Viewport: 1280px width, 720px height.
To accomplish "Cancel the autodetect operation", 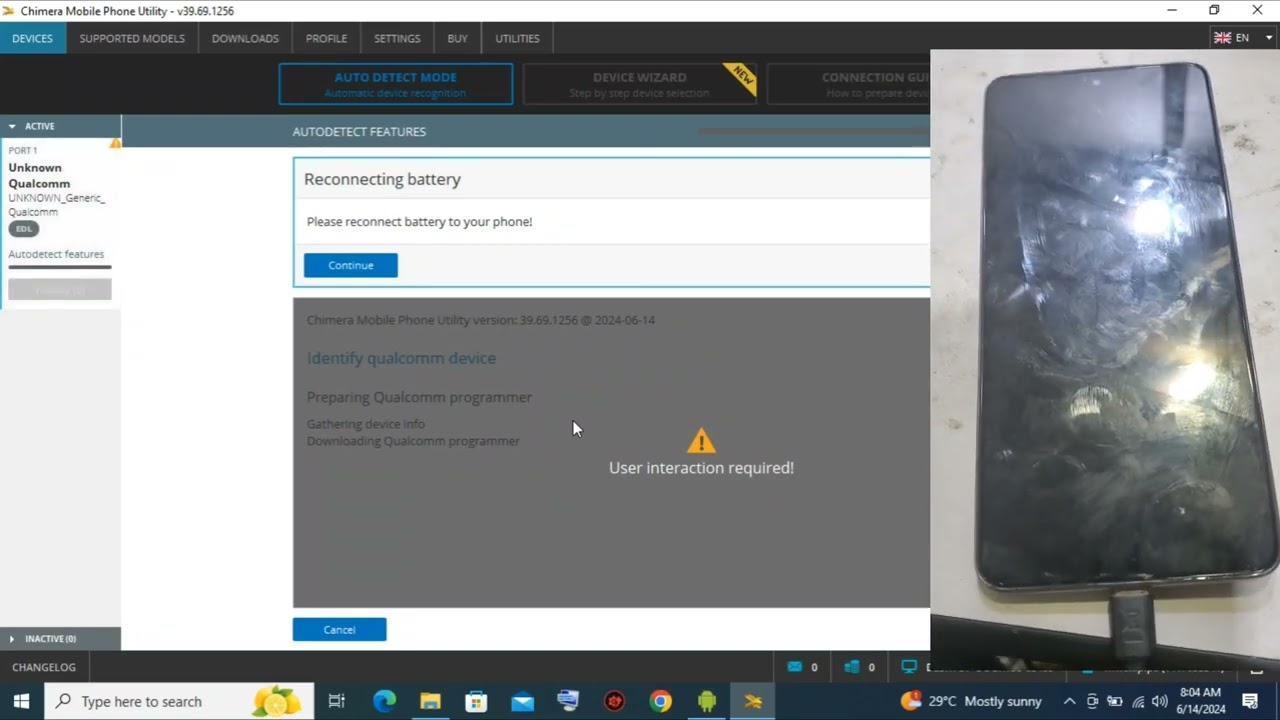I will click(x=339, y=629).
